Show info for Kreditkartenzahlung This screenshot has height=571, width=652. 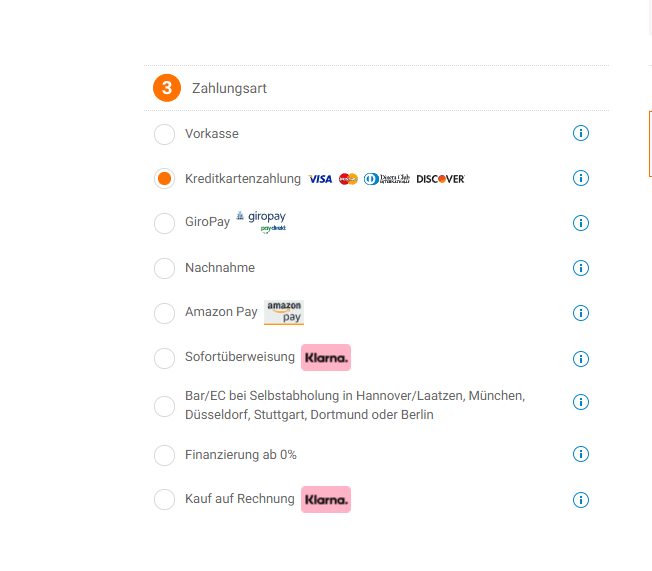click(581, 178)
